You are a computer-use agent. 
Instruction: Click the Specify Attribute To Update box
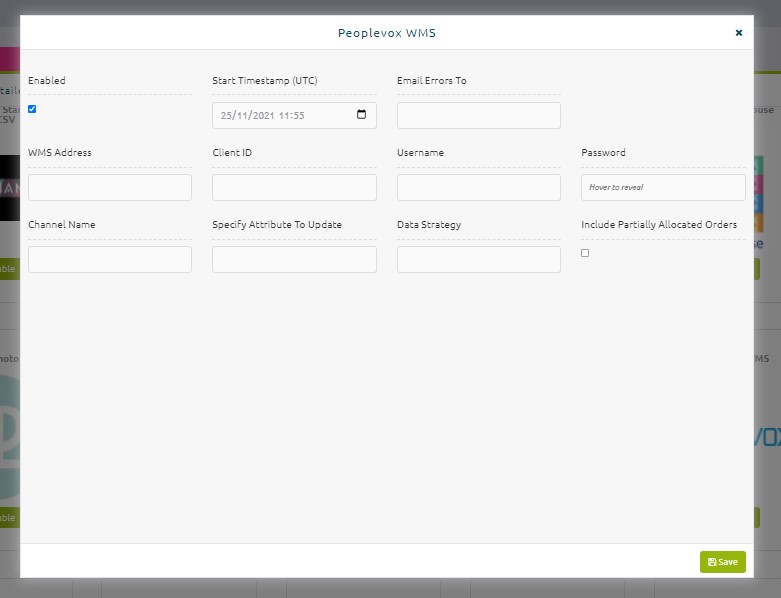[x=294, y=259]
